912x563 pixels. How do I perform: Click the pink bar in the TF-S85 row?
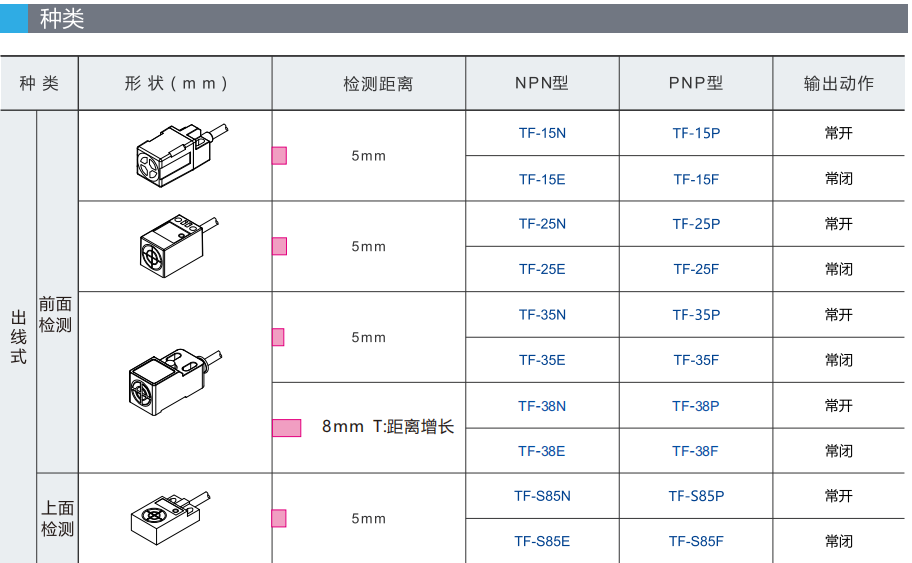pos(280,518)
